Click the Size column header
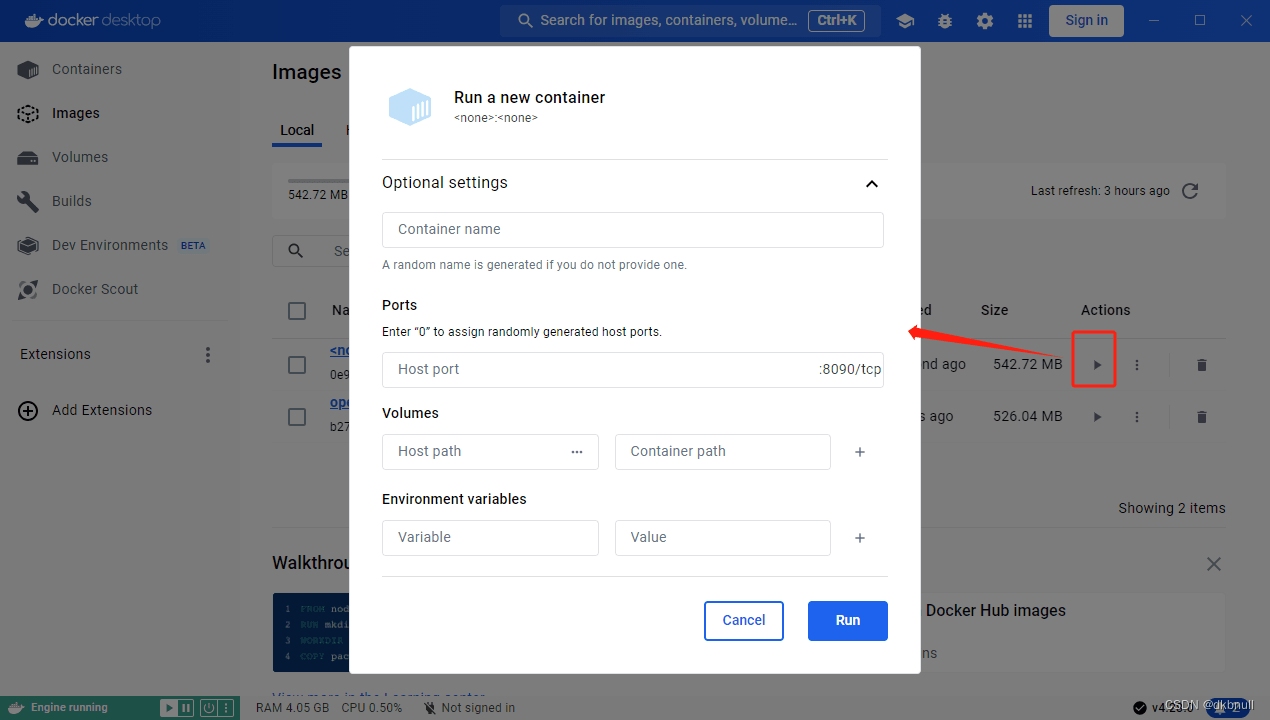The width and height of the screenshot is (1270, 720). click(994, 311)
